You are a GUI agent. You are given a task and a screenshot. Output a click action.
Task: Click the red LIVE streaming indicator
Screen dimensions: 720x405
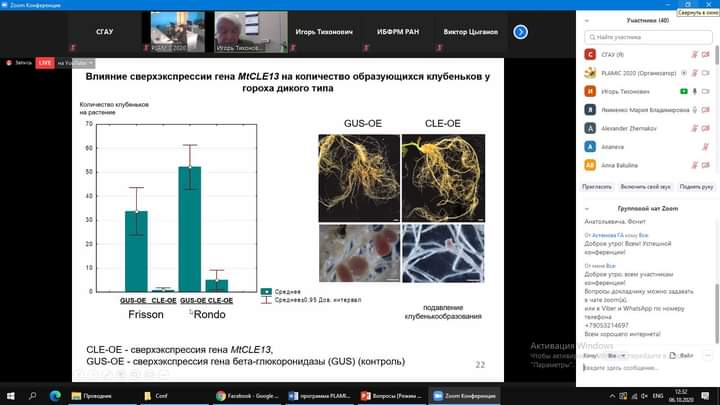45,63
